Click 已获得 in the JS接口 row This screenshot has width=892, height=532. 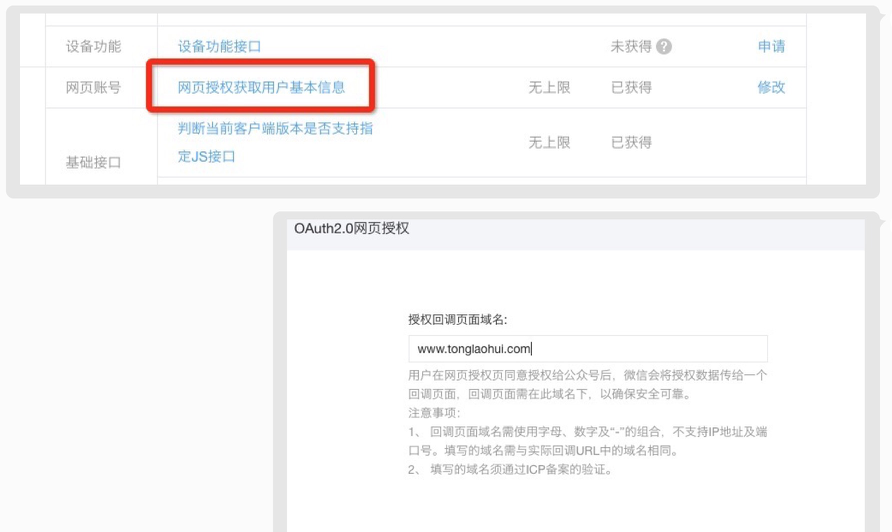click(x=631, y=143)
